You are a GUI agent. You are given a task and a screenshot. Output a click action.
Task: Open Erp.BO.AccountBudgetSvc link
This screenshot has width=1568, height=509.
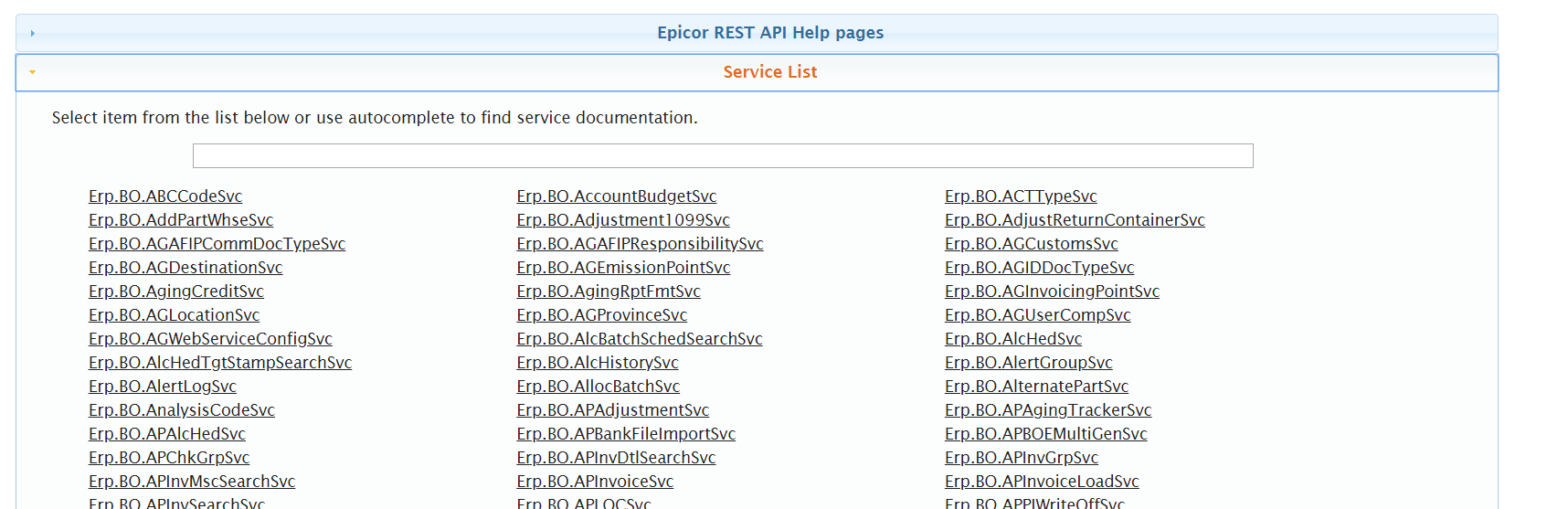pos(617,196)
